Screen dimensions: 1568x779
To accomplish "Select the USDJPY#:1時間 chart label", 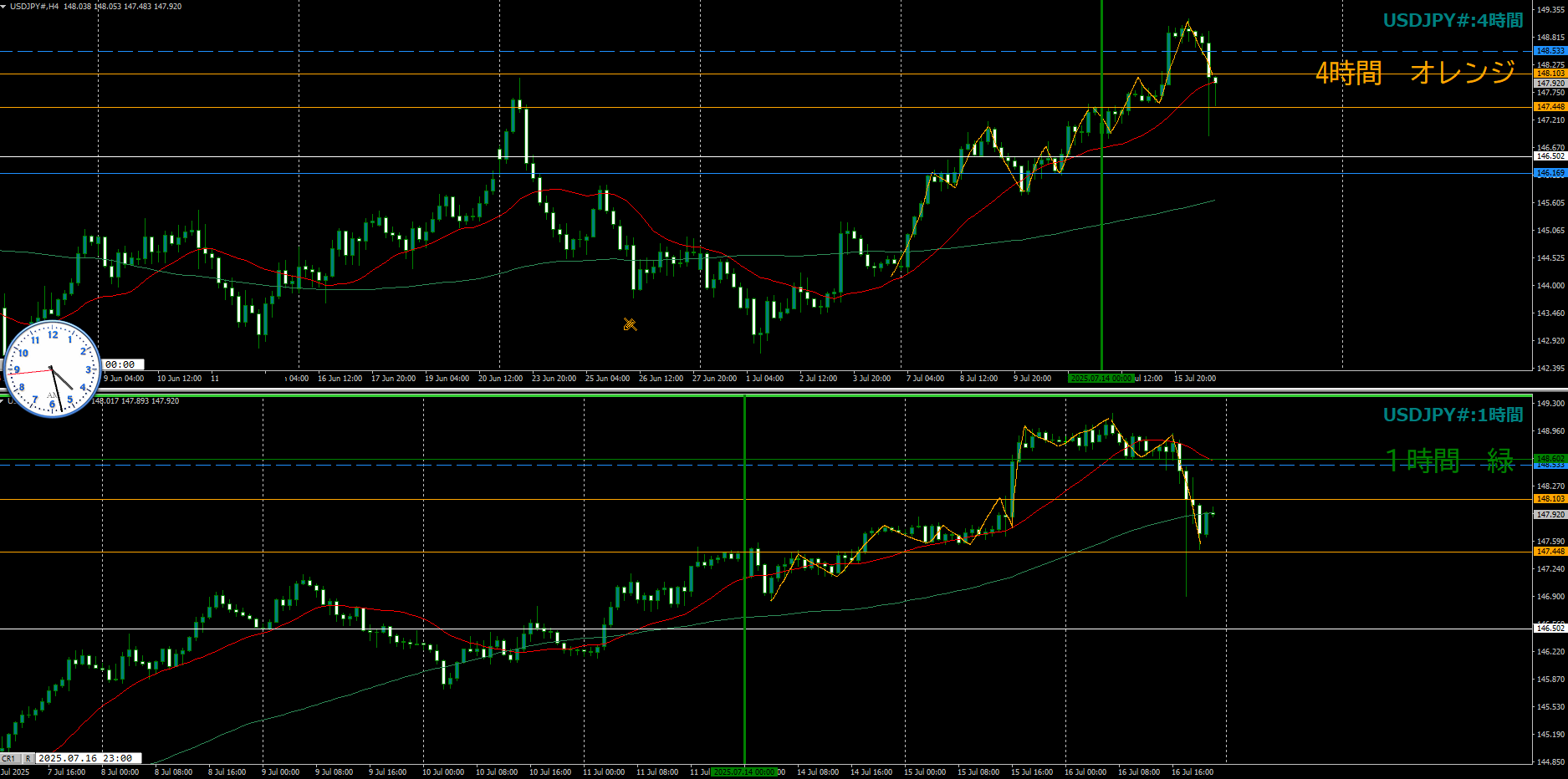I will 1453,415.
